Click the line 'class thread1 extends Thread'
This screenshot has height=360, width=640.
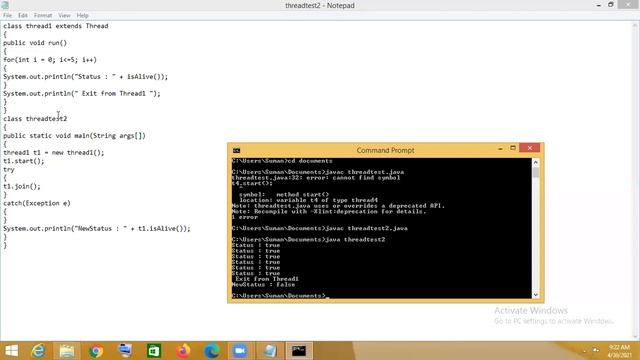56,26
